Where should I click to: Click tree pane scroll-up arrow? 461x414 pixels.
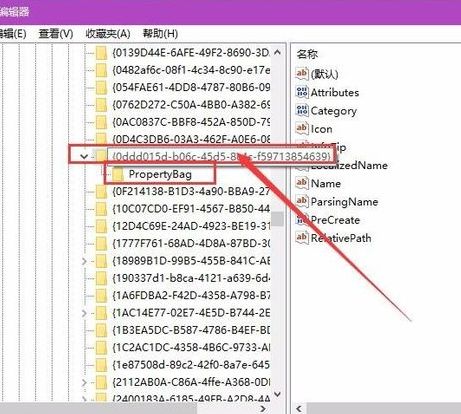point(277,52)
